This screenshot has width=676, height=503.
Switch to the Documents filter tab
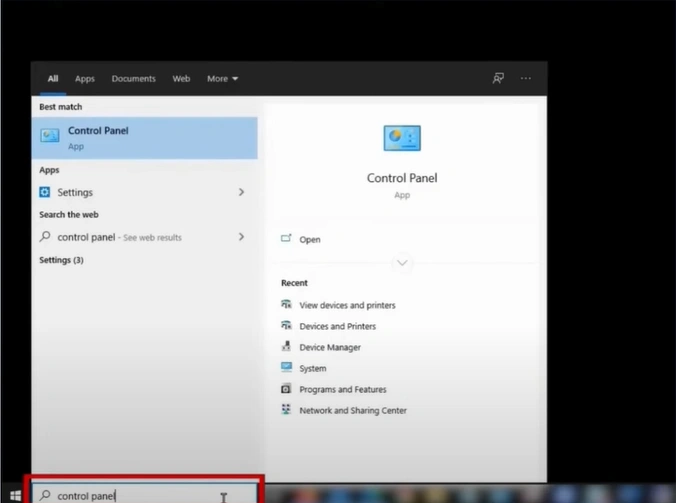pos(133,78)
